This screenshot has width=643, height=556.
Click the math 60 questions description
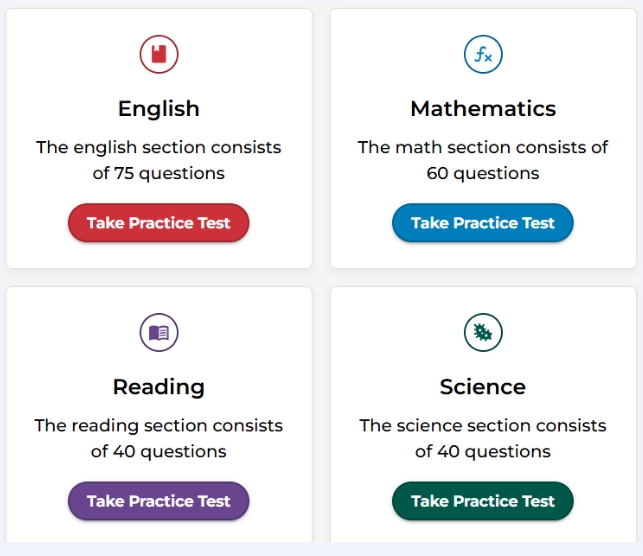(x=483, y=160)
